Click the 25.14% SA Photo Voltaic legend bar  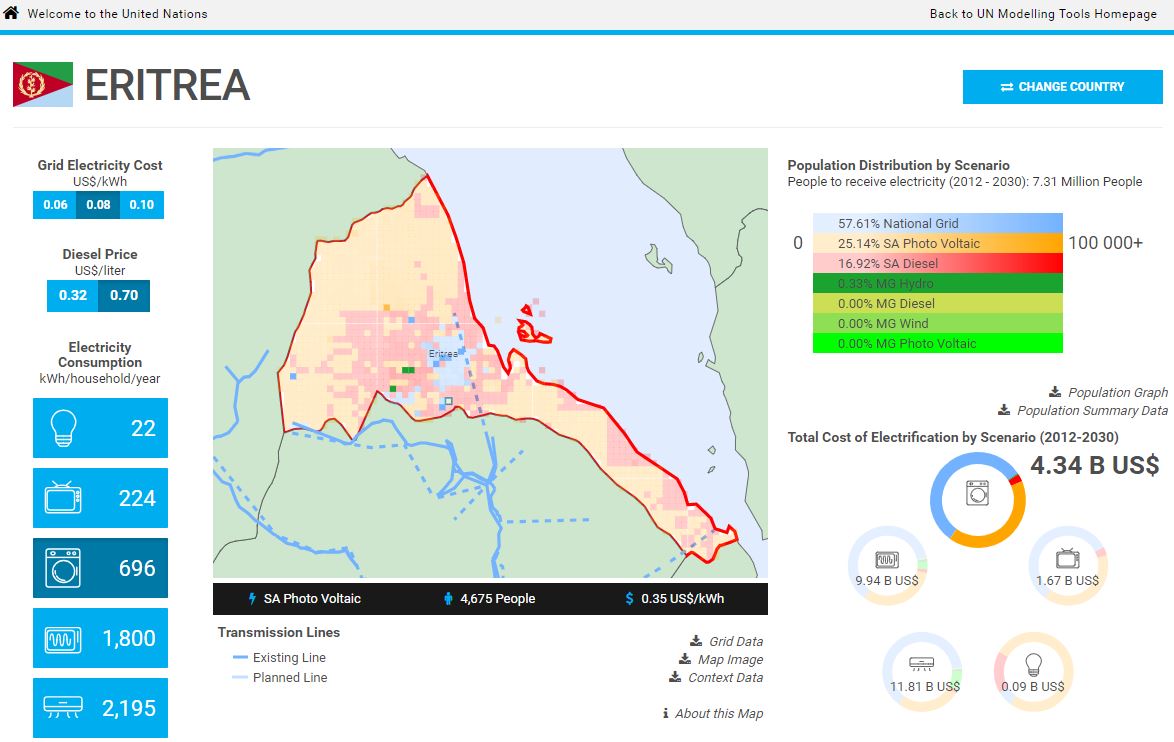pyautogui.click(x=937, y=243)
